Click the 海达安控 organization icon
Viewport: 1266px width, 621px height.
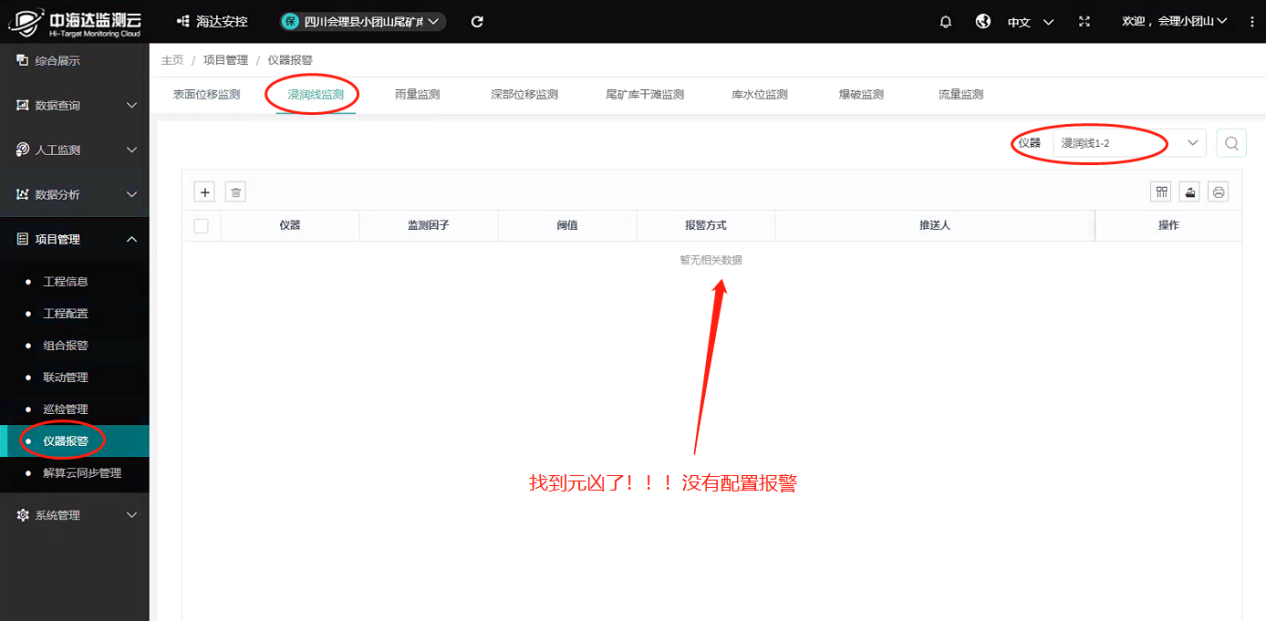coord(183,21)
